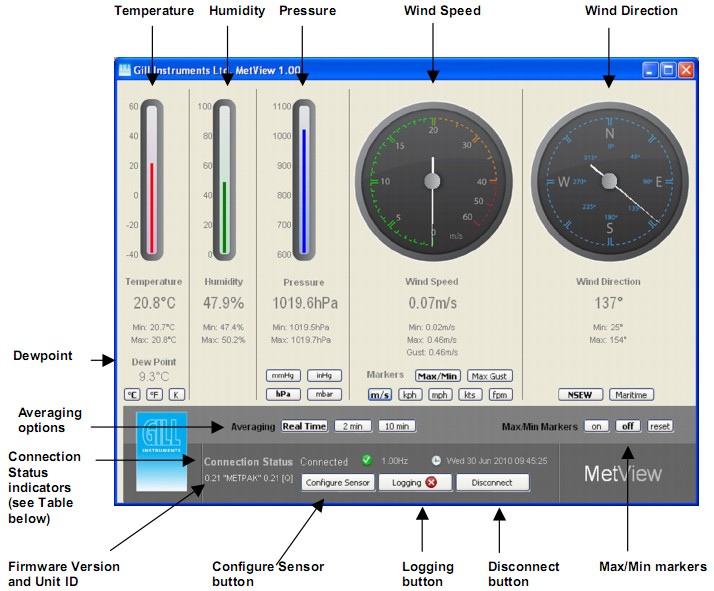The image size is (714, 591).
Task: Click the Gill Instruments logo
Action: pos(160,450)
